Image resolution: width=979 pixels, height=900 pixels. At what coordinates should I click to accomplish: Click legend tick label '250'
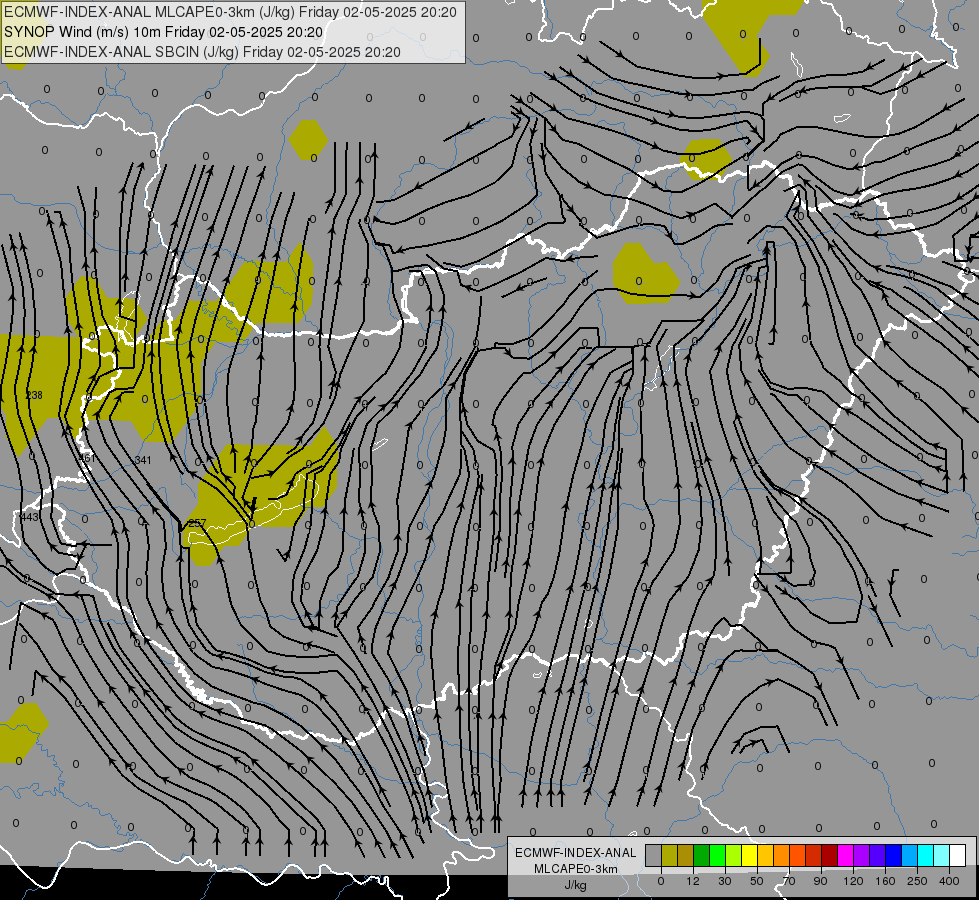click(917, 881)
